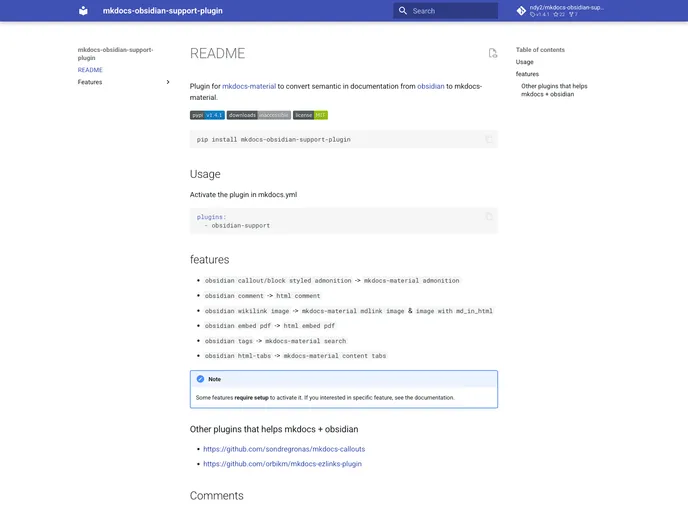Open the git repository icon in header

click(521, 11)
